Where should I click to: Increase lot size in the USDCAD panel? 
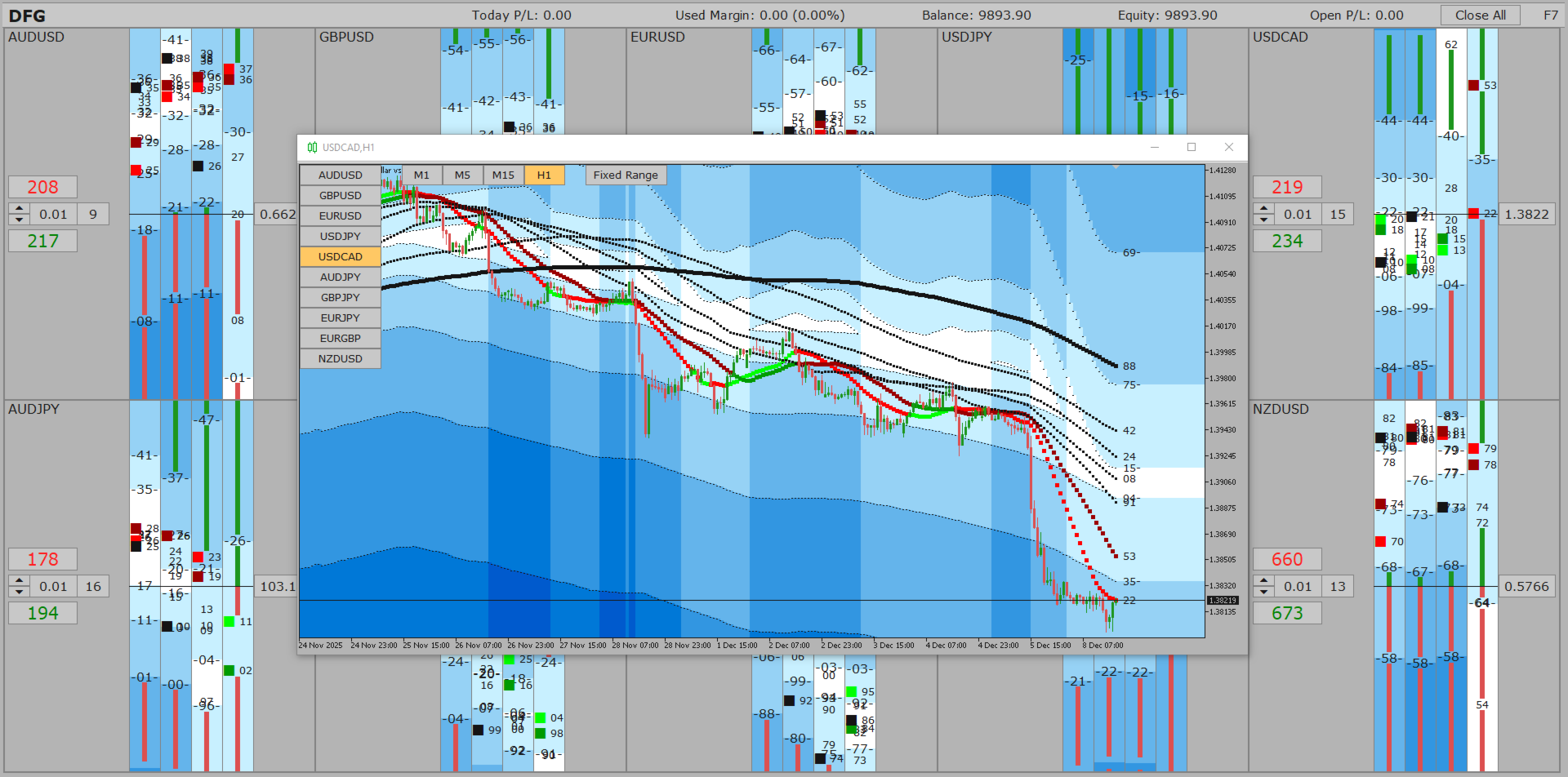pyautogui.click(x=1264, y=209)
